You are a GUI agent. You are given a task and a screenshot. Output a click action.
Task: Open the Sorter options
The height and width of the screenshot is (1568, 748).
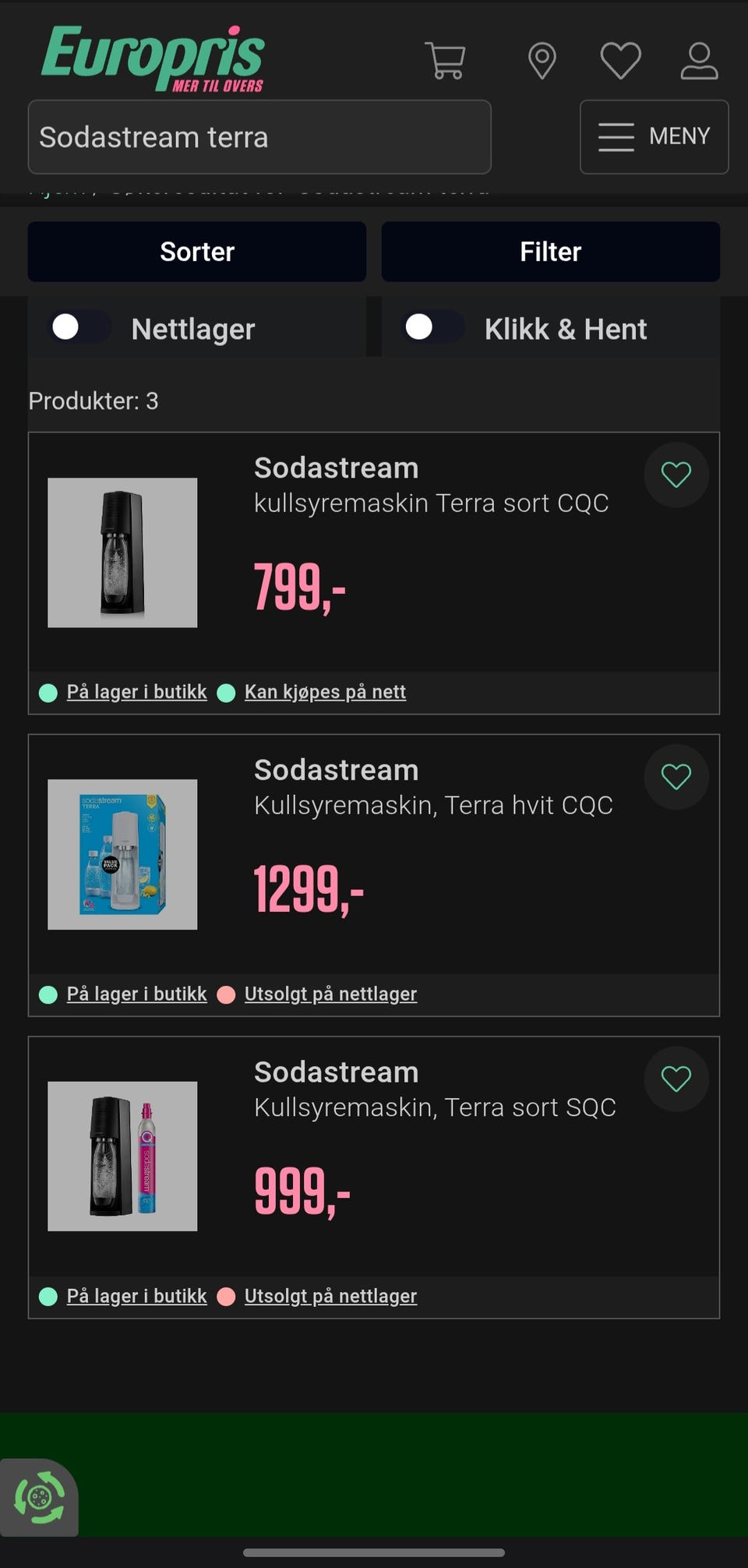click(197, 252)
